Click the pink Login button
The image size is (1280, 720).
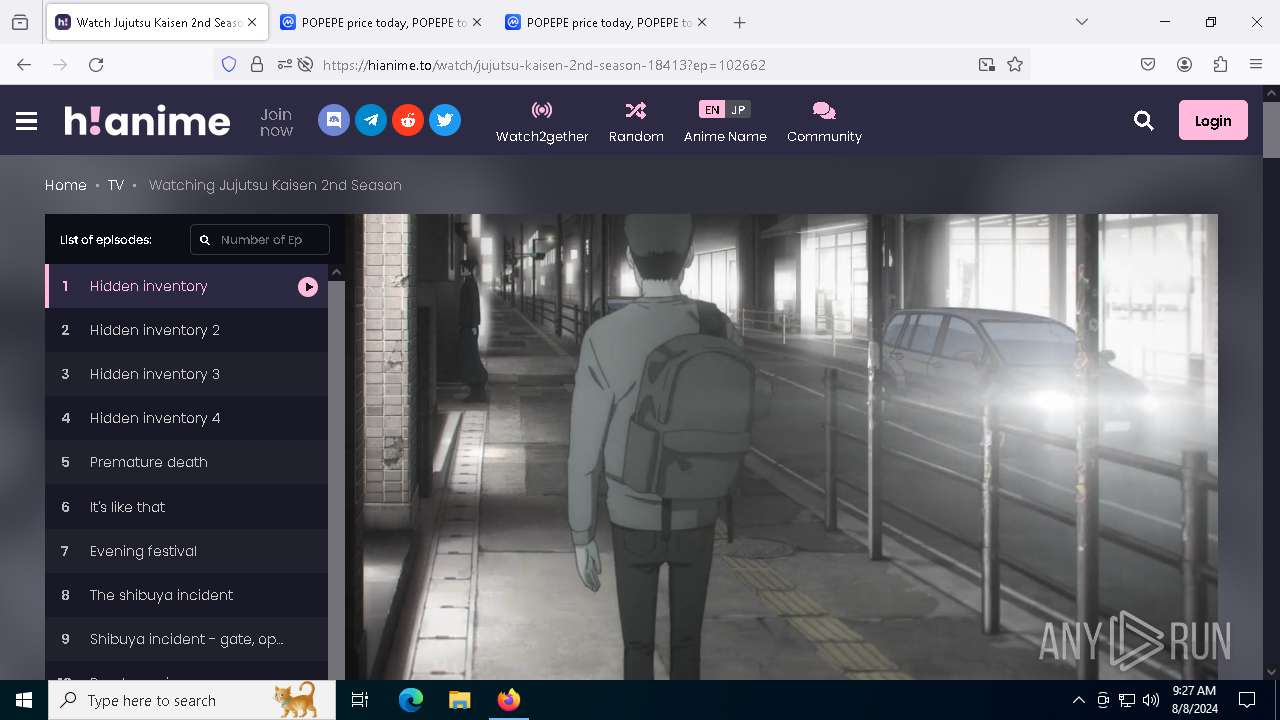pos(1213,120)
